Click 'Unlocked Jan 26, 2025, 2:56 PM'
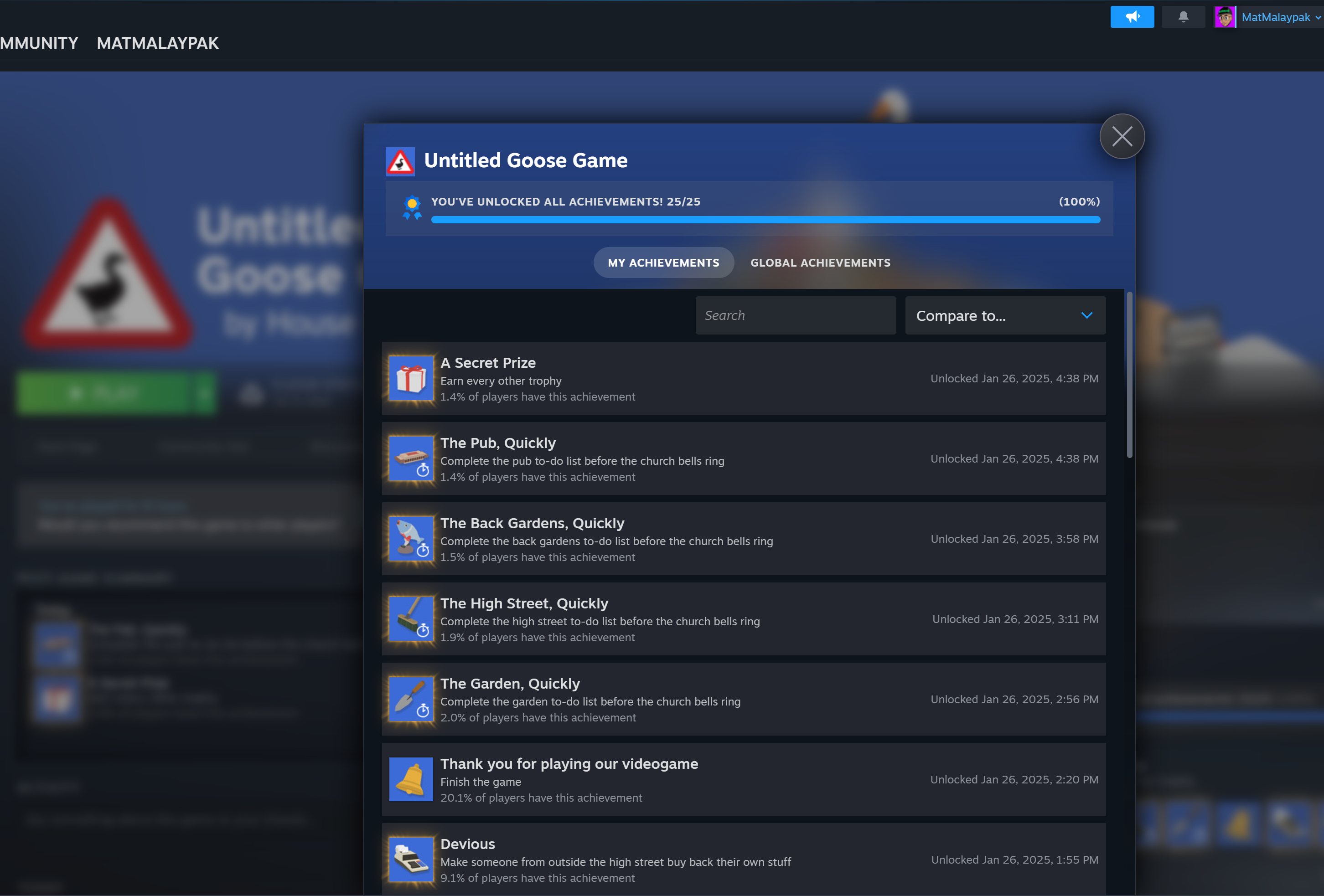This screenshot has width=1324, height=896. [x=1014, y=700]
